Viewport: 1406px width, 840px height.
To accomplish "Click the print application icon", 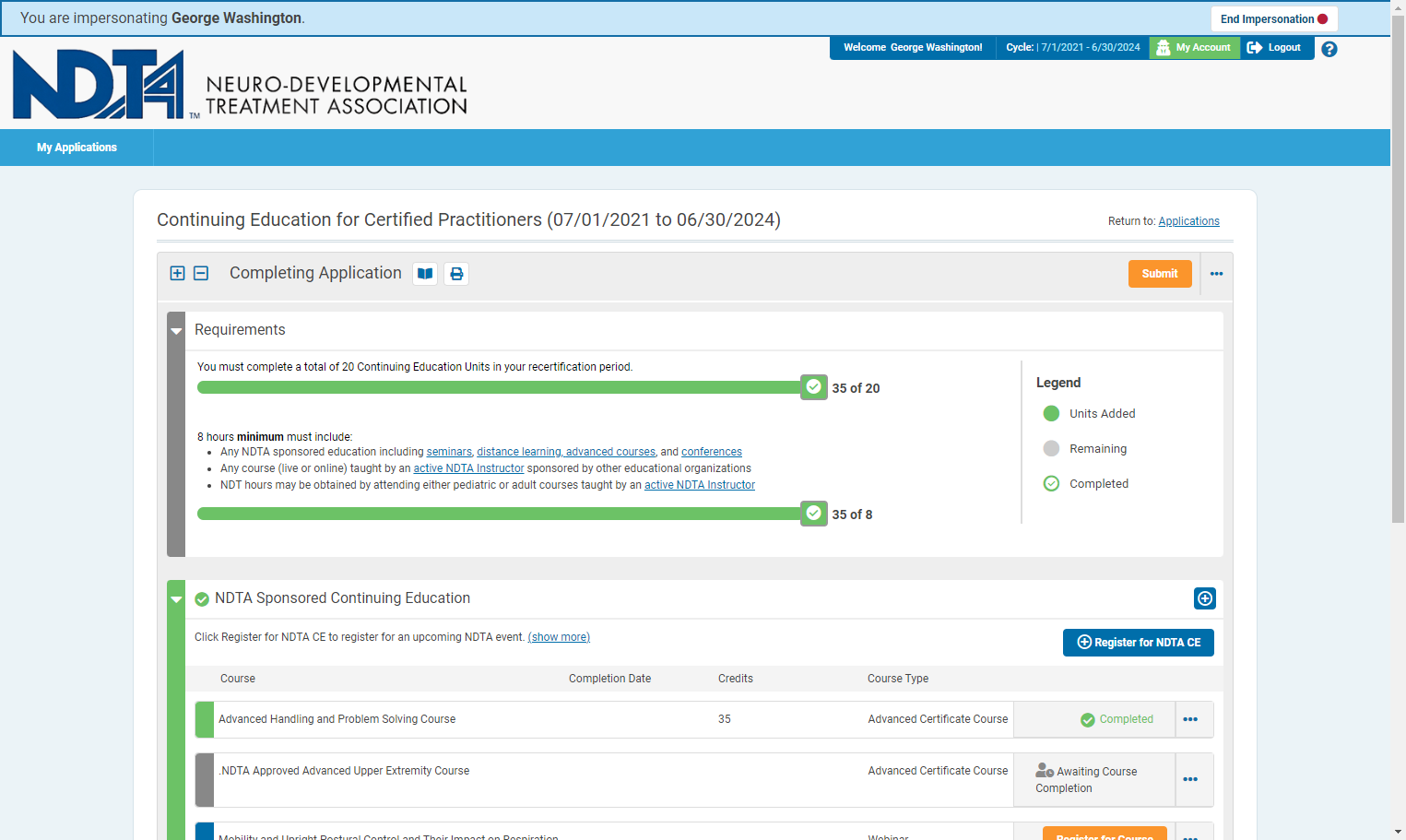I will (456, 274).
